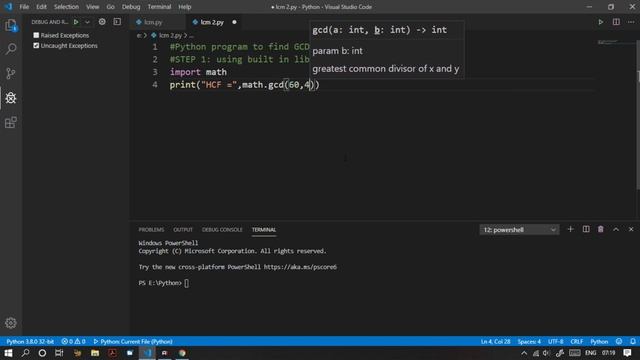This screenshot has height=360, width=640.
Task: Open the debug console icon in sidebar header
Action: [117, 22]
